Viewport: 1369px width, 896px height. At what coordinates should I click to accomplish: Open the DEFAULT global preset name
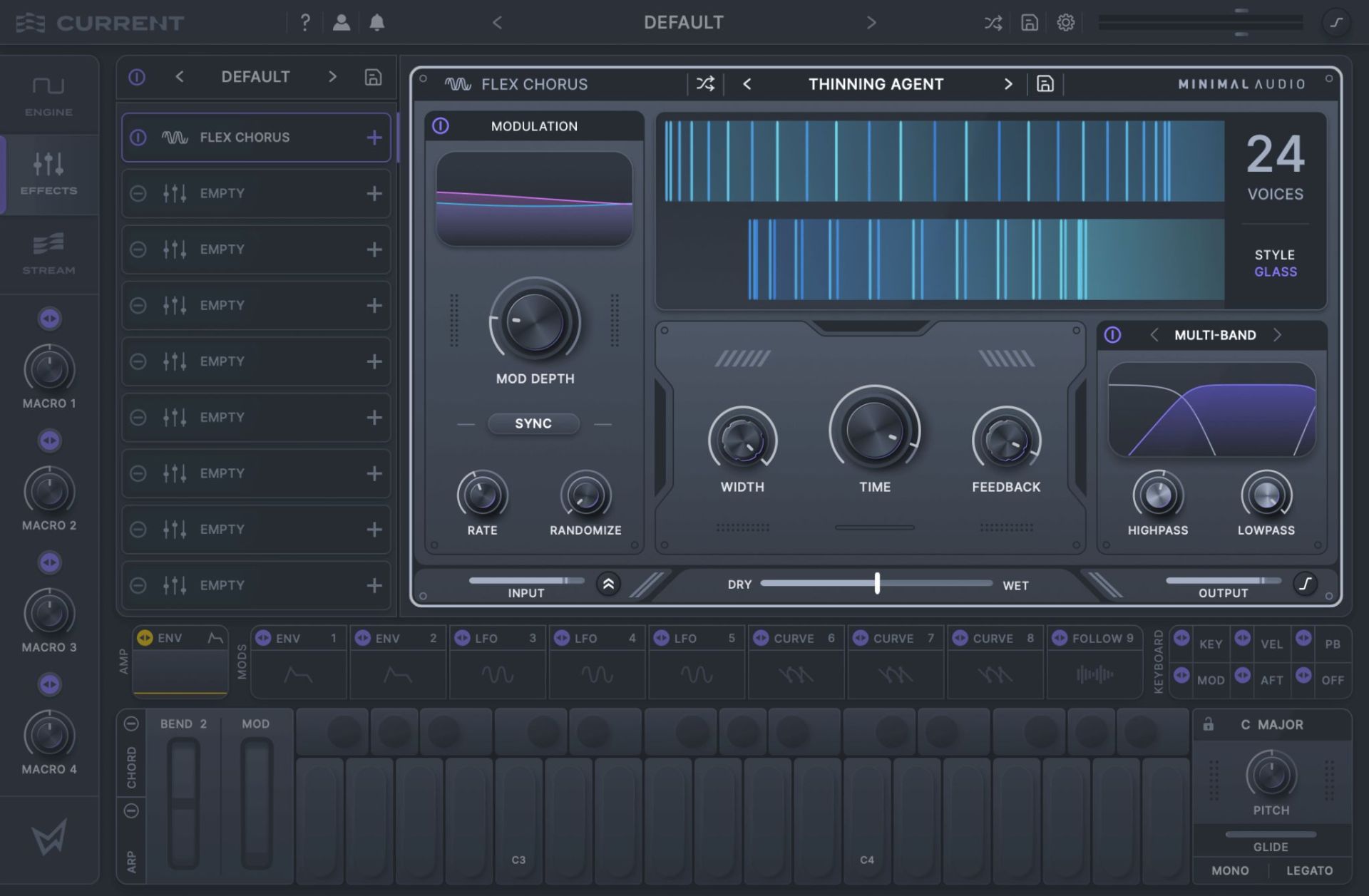click(684, 23)
